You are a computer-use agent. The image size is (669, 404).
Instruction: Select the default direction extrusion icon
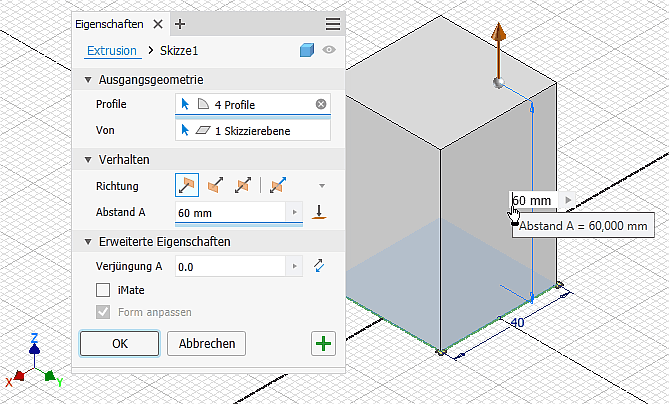pos(187,185)
